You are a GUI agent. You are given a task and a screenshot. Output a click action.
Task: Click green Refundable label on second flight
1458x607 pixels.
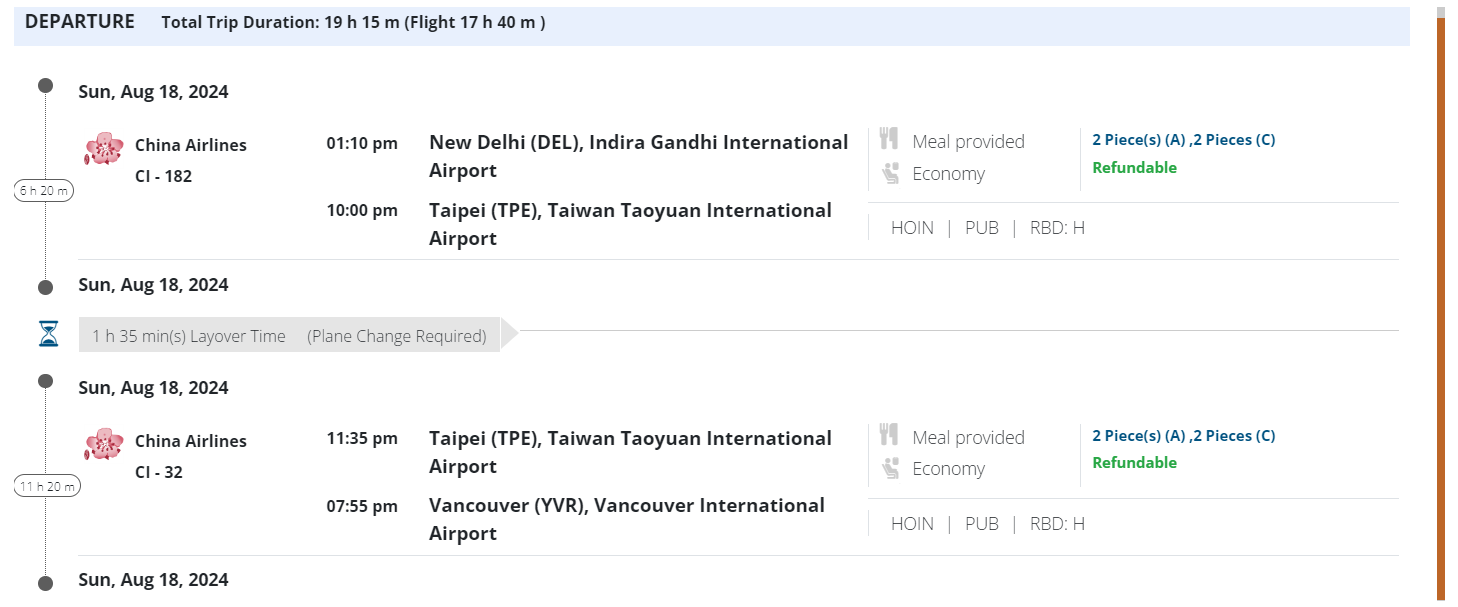pyautogui.click(x=1134, y=463)
